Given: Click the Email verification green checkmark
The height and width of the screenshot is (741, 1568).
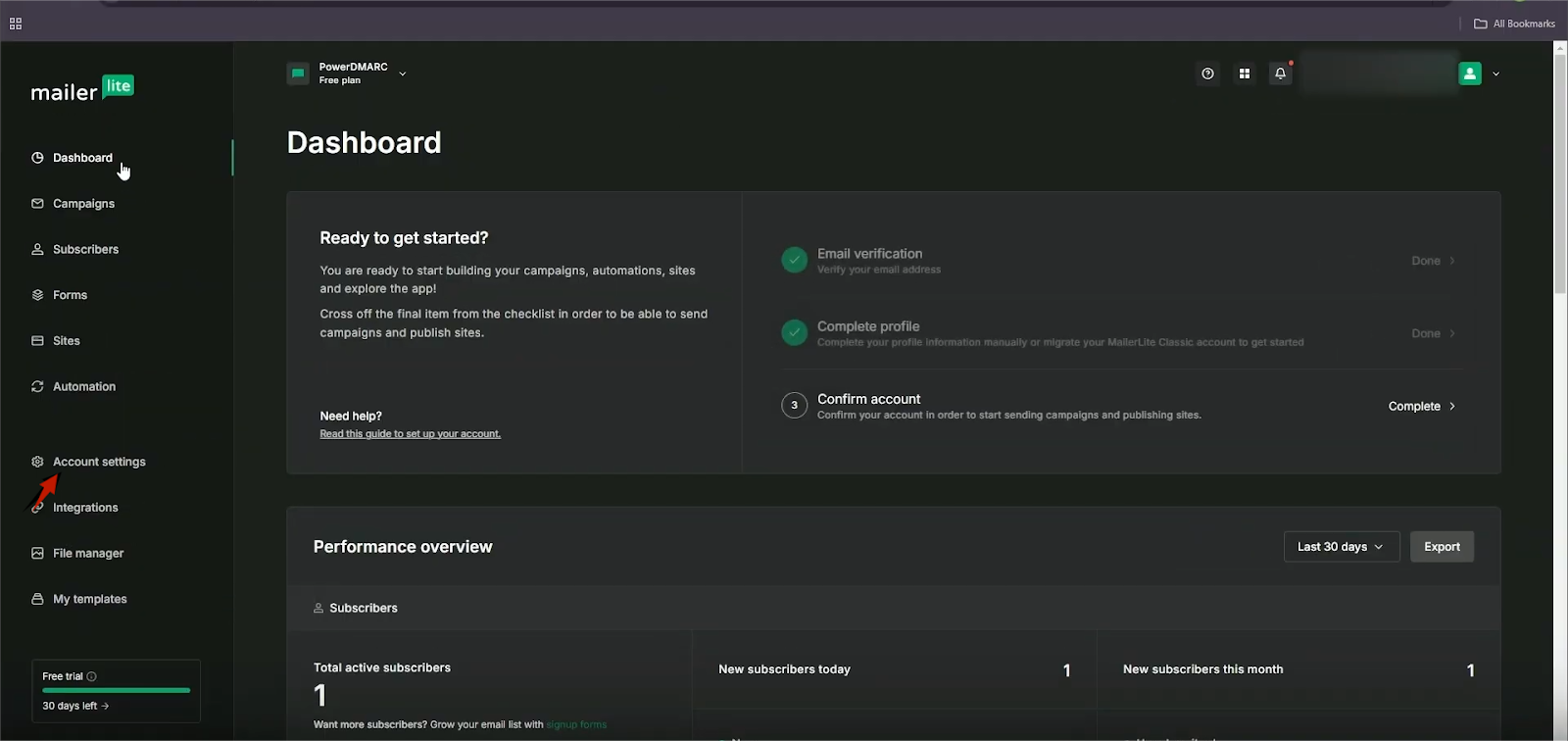Looking at the screenshot, I should pos(794,261).
